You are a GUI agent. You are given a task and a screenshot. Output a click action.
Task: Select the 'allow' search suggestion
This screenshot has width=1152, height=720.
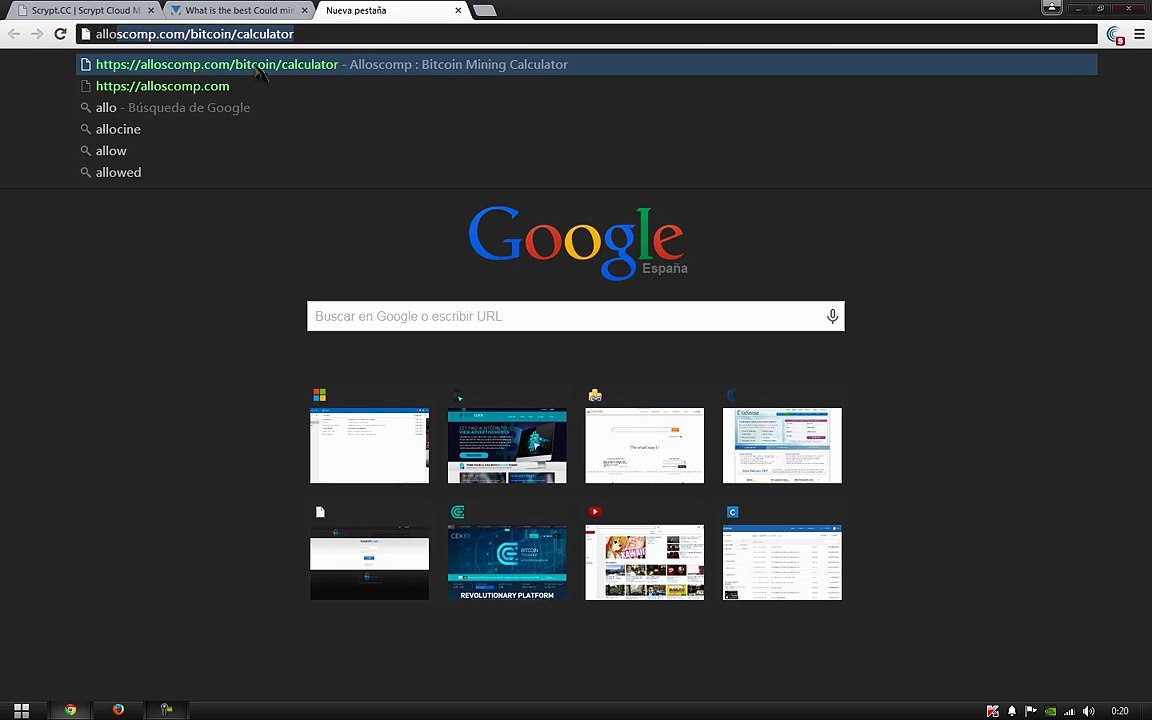coord(586,151)
